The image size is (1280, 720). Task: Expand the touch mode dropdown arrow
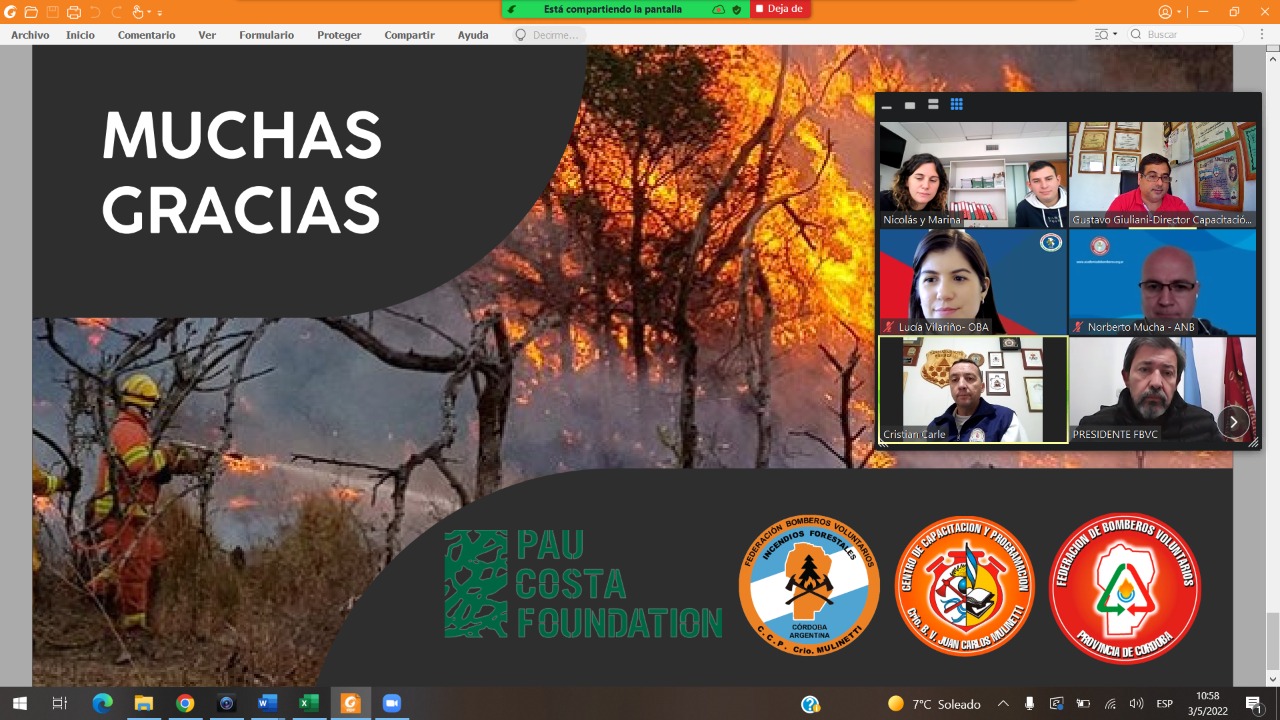149,12
